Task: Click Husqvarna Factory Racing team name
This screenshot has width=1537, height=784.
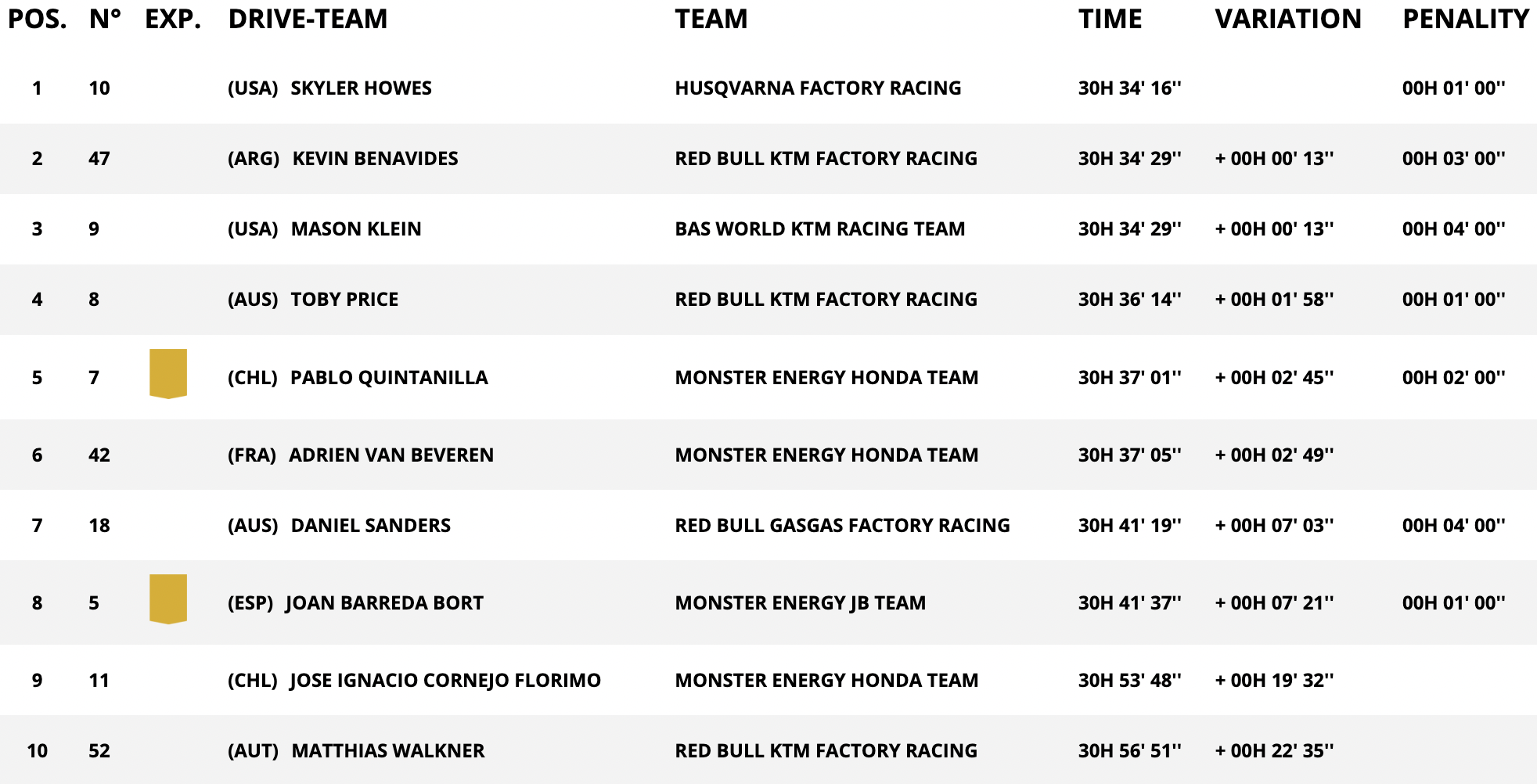Action: pos(818,88)
